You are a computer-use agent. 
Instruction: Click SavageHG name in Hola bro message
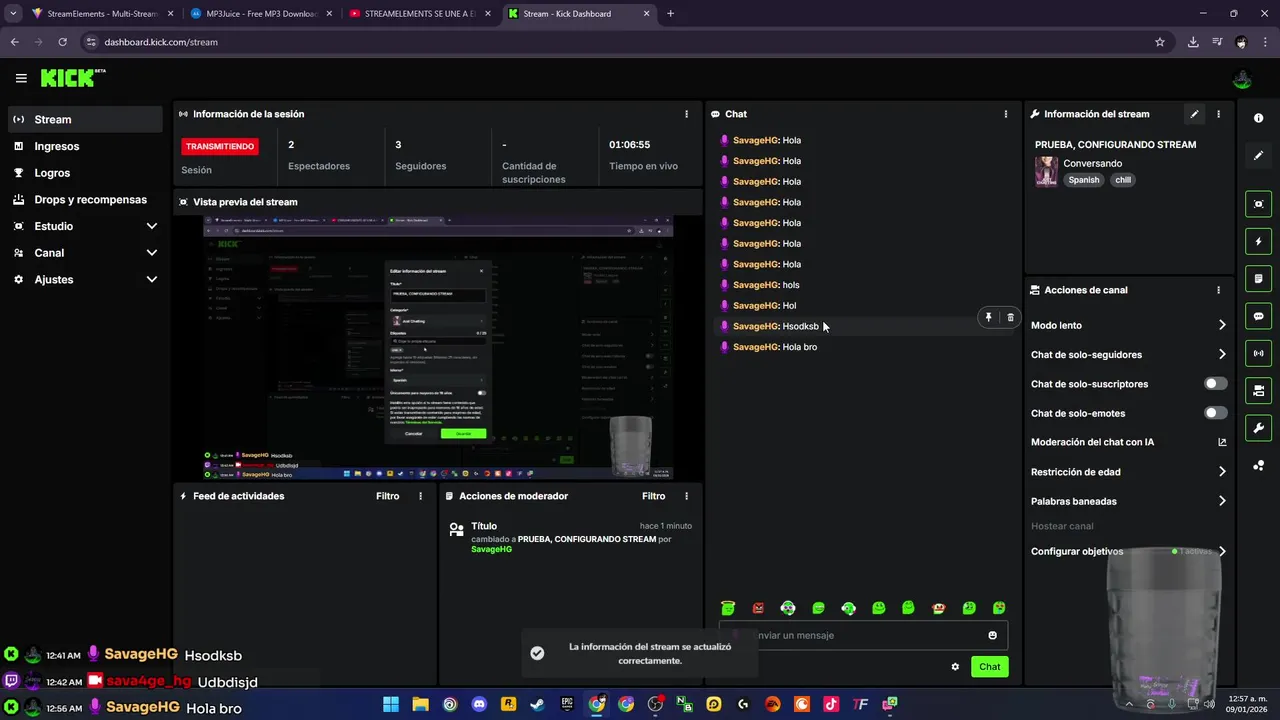pyautogui.click(x=756, y=347)
